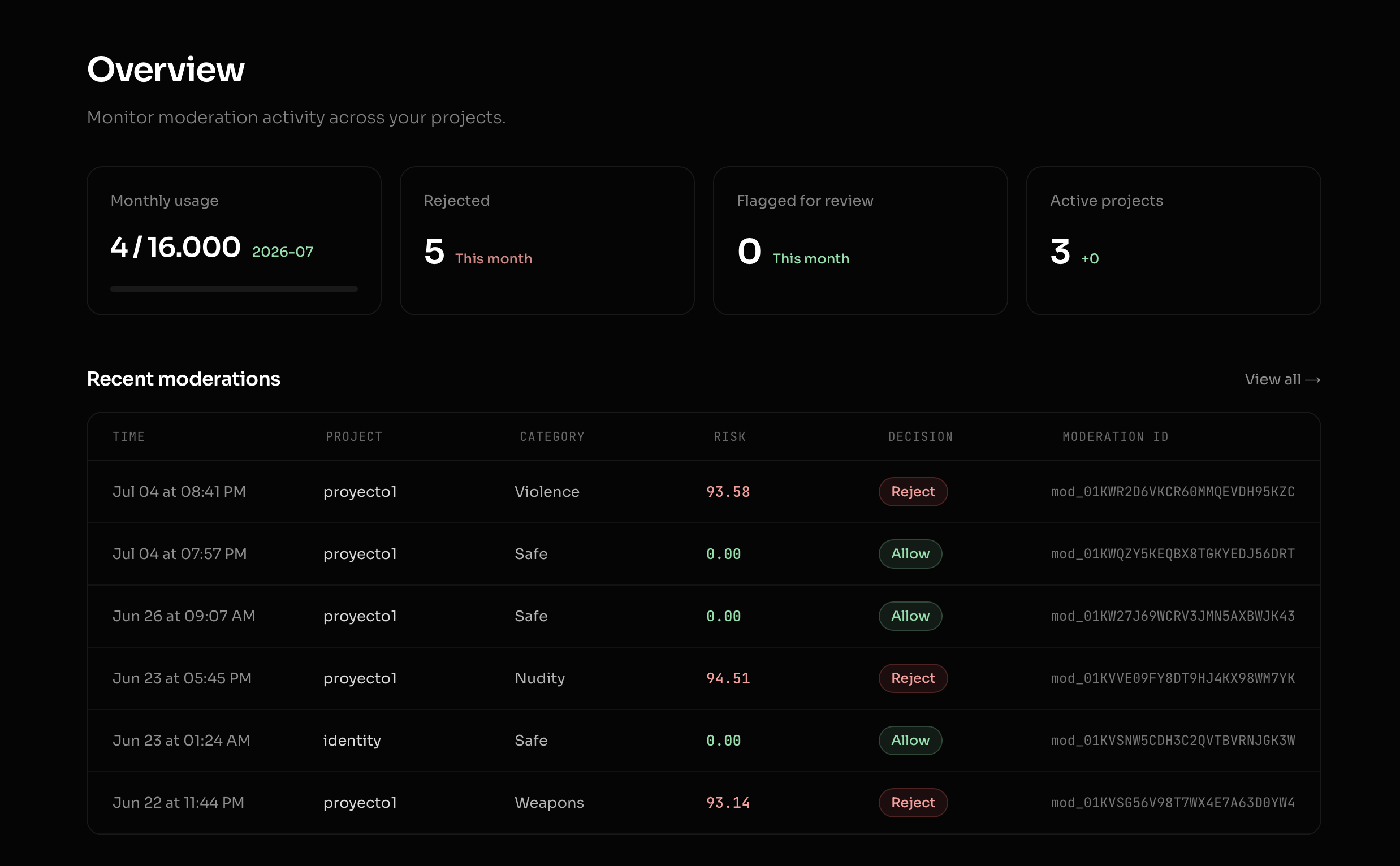Screen dimensions: 1400x866
Task: Click Reject badge in Weapons row
Action: (913, 802)
